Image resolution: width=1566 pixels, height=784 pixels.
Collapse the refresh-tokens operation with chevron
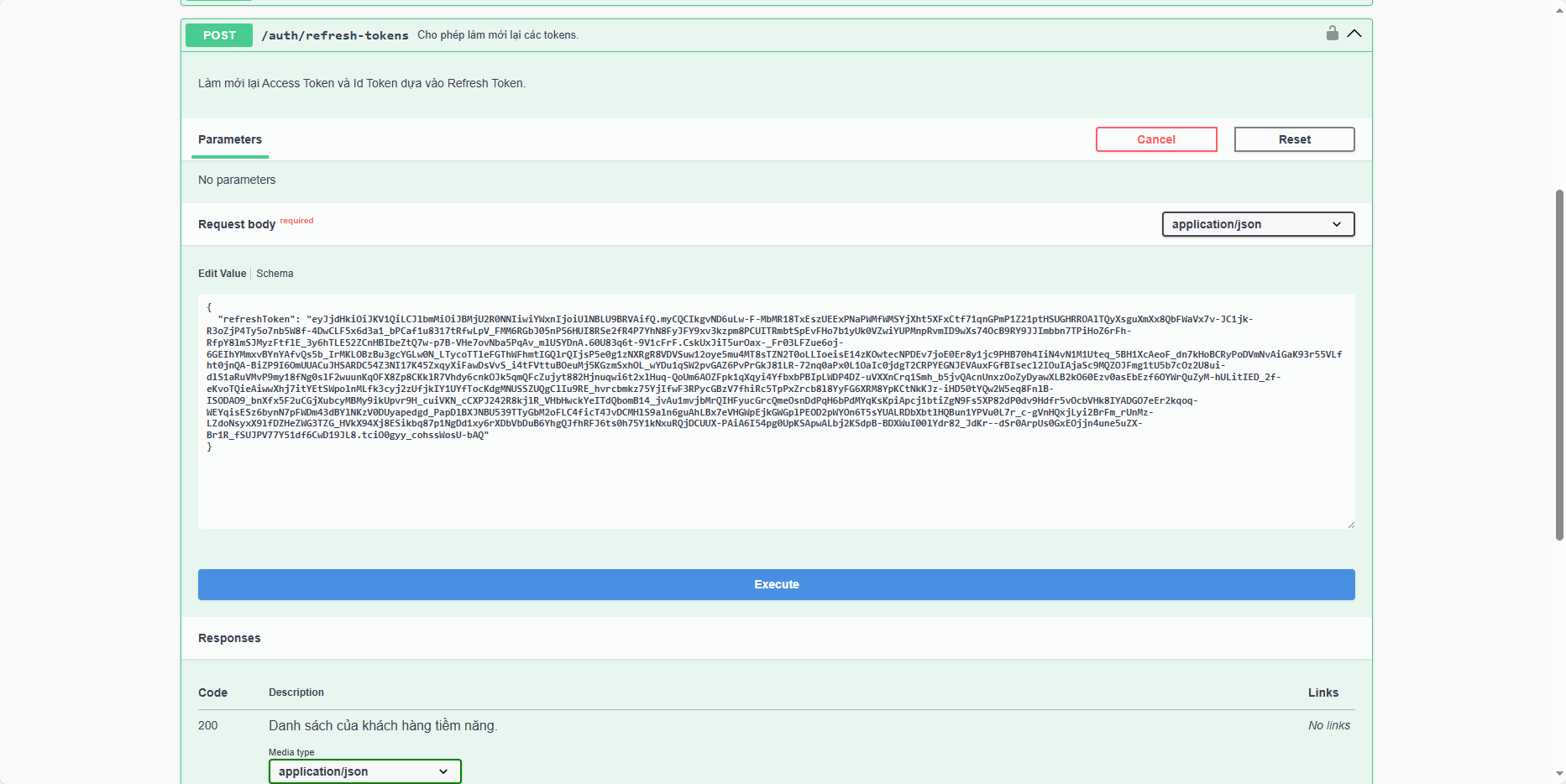click(1354, 34)
